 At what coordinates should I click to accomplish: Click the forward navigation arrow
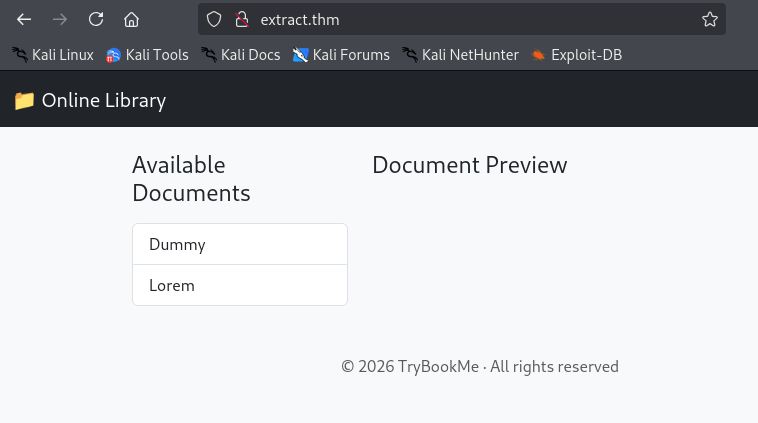[60, 19]
